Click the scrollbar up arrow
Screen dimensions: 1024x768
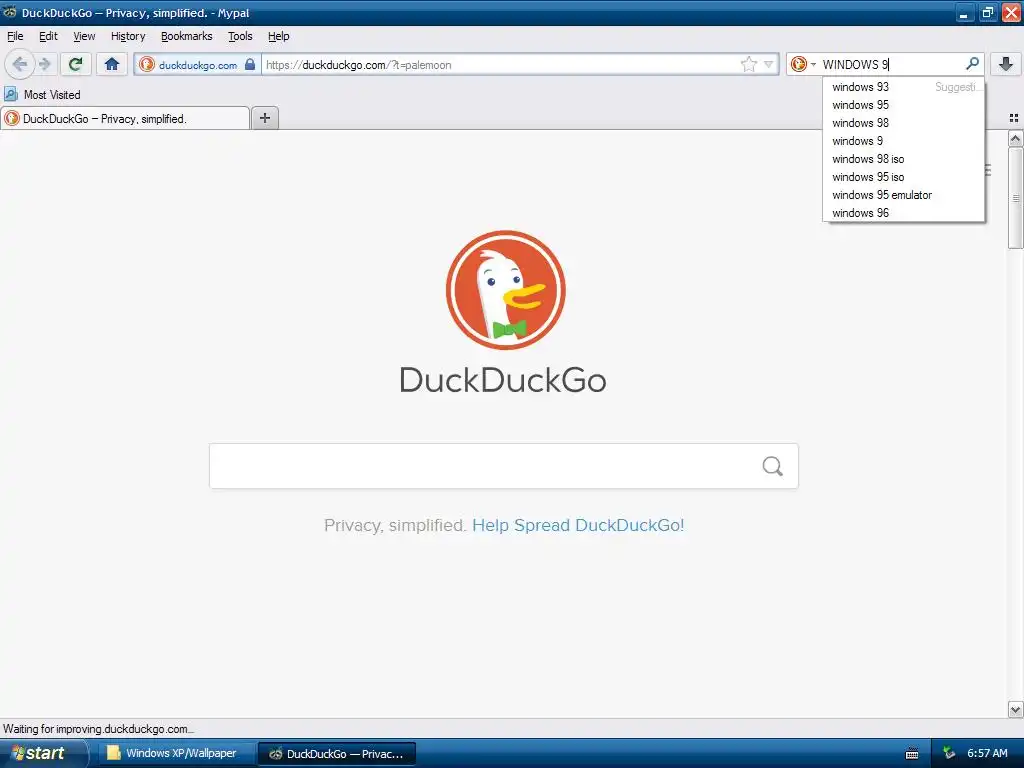(x=1015, y=138)
